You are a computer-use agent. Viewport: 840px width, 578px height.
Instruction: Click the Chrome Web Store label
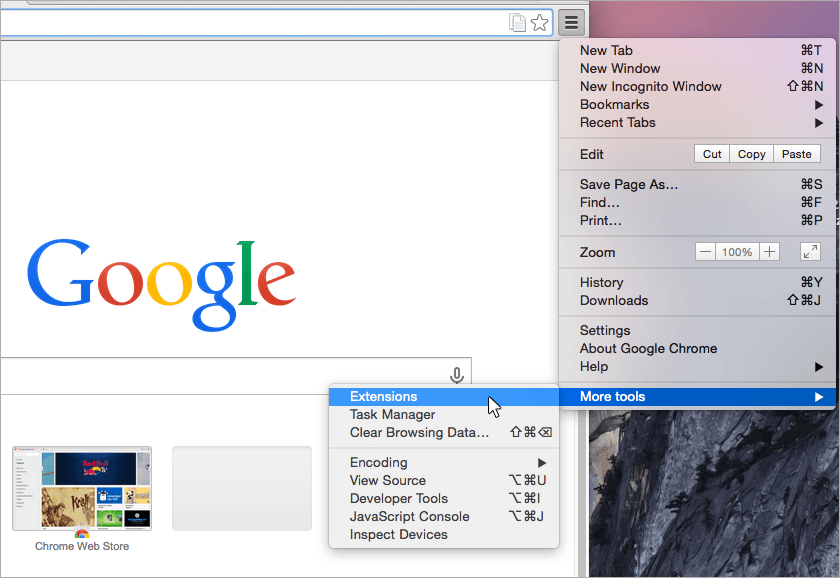[x=82, y=546]
